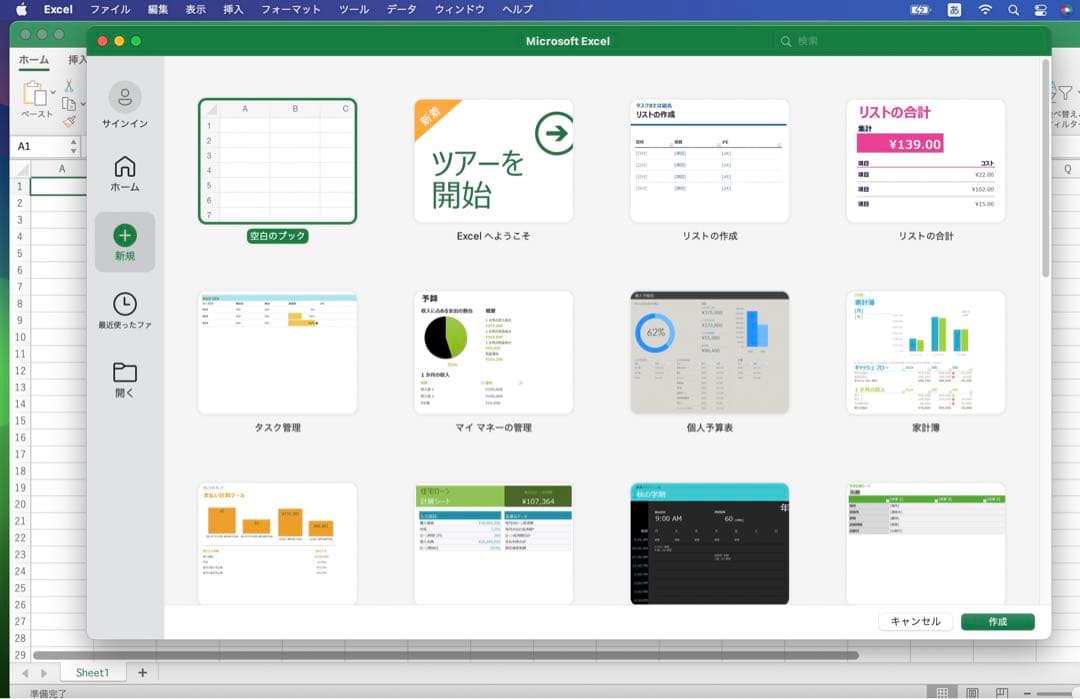Open the フォーマット menu

(291, 9)
